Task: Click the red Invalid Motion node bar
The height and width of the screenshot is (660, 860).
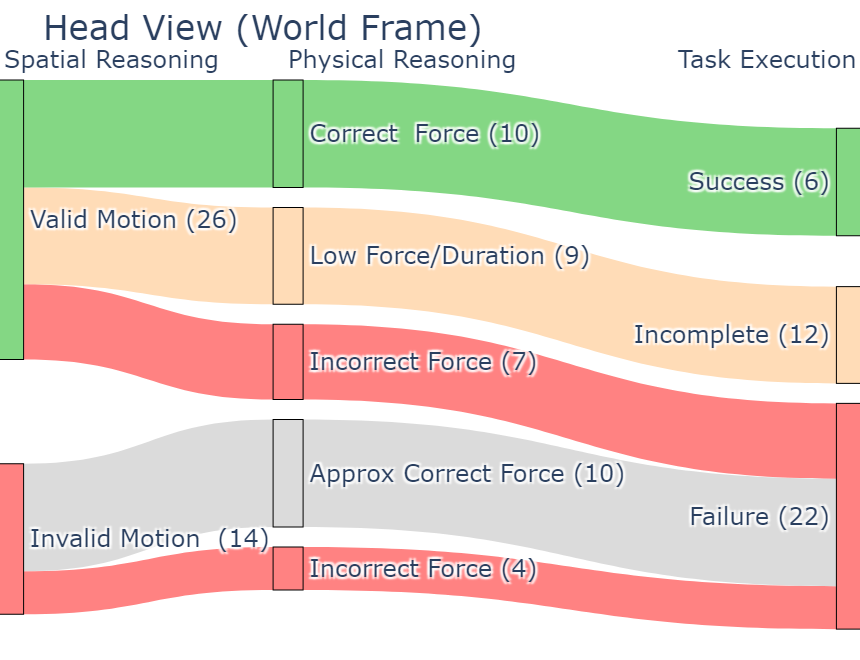Action: click(11, 538)
